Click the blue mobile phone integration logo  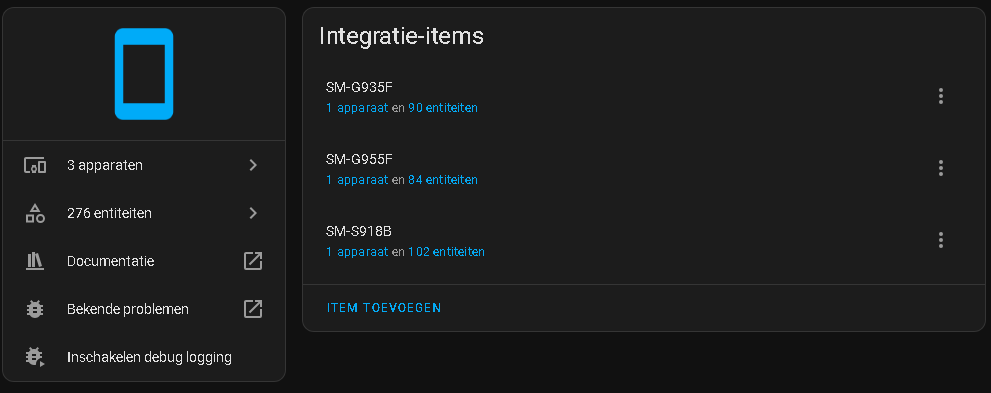144,74
